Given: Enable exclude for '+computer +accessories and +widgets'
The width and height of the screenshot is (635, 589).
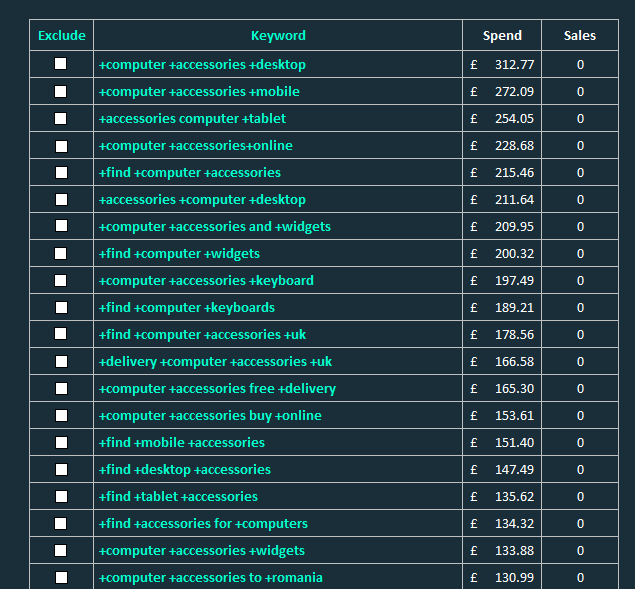Looking at the screenshot, I should 61,226.
